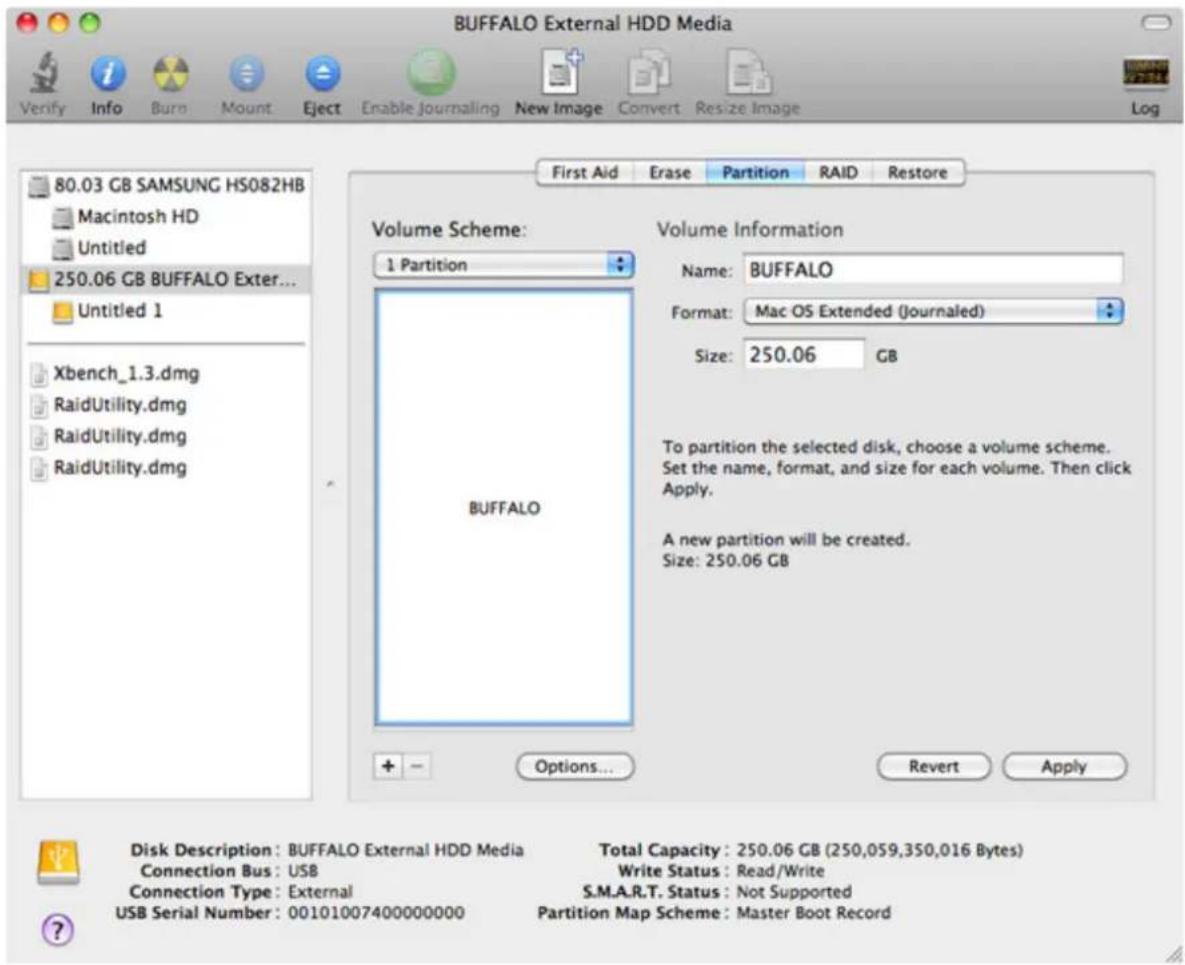This screenshot has height=965, width=1185.
Task: Select the BUFFALO partition block
Action: click(504, 508)
